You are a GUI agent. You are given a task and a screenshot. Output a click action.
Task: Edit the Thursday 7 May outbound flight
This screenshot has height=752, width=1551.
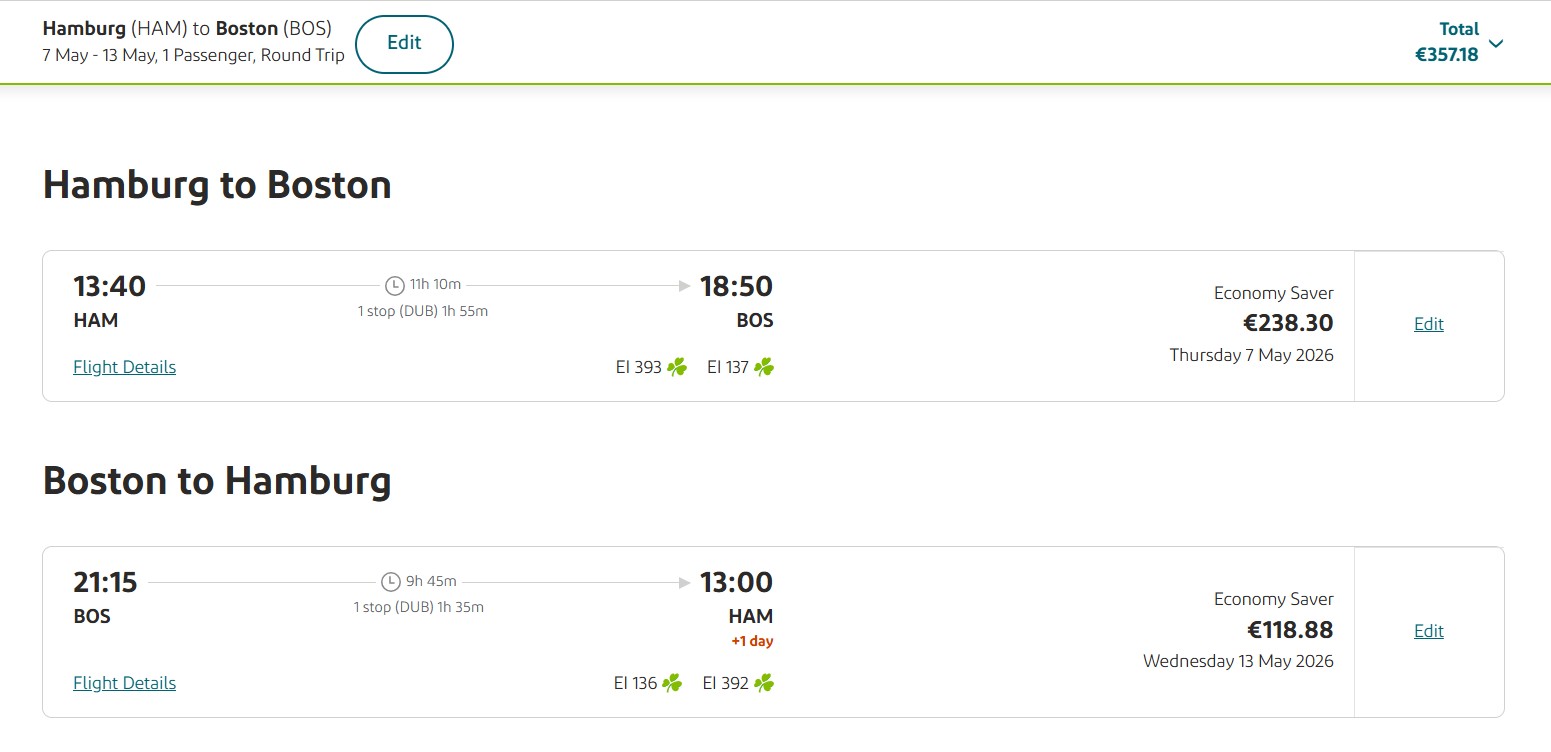click(x=1428, y=324)
